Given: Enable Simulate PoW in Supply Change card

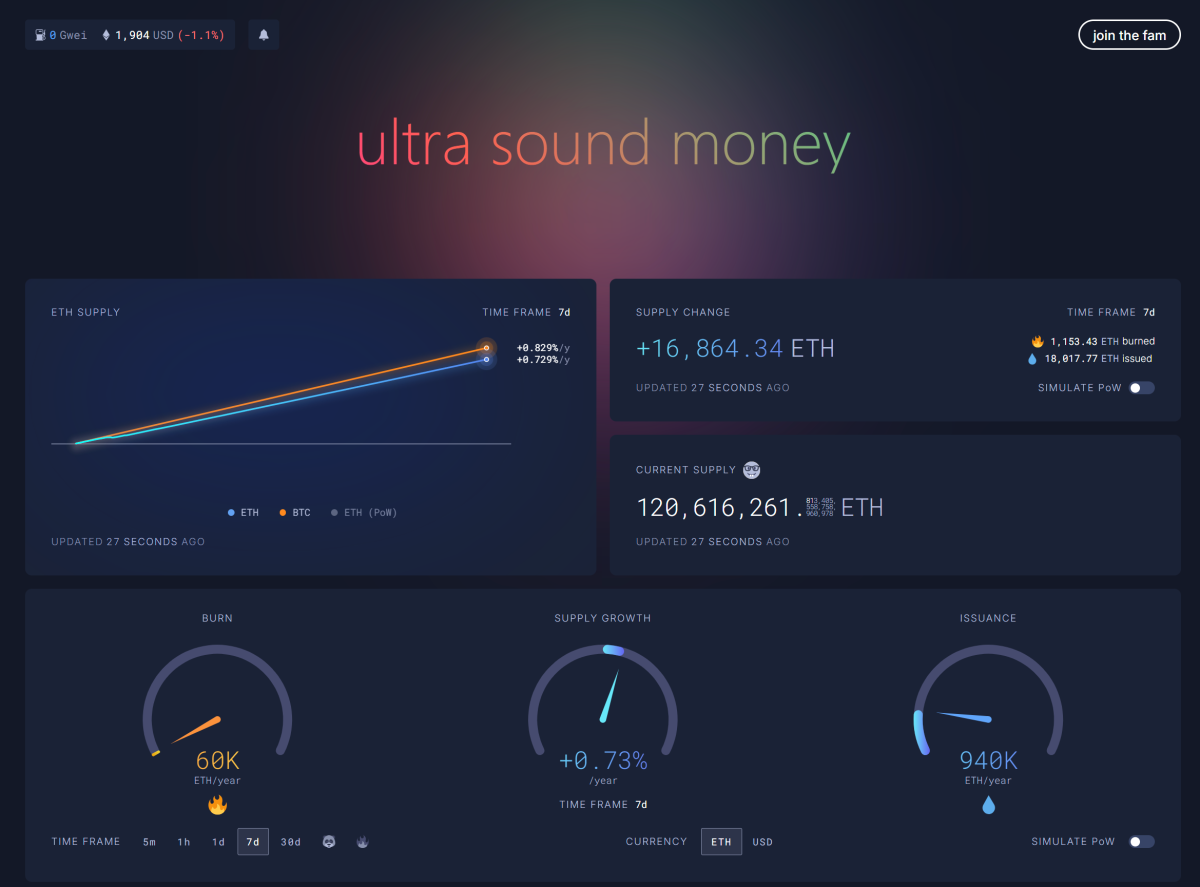Looking at the screenshot, I should pos(1141,388).
